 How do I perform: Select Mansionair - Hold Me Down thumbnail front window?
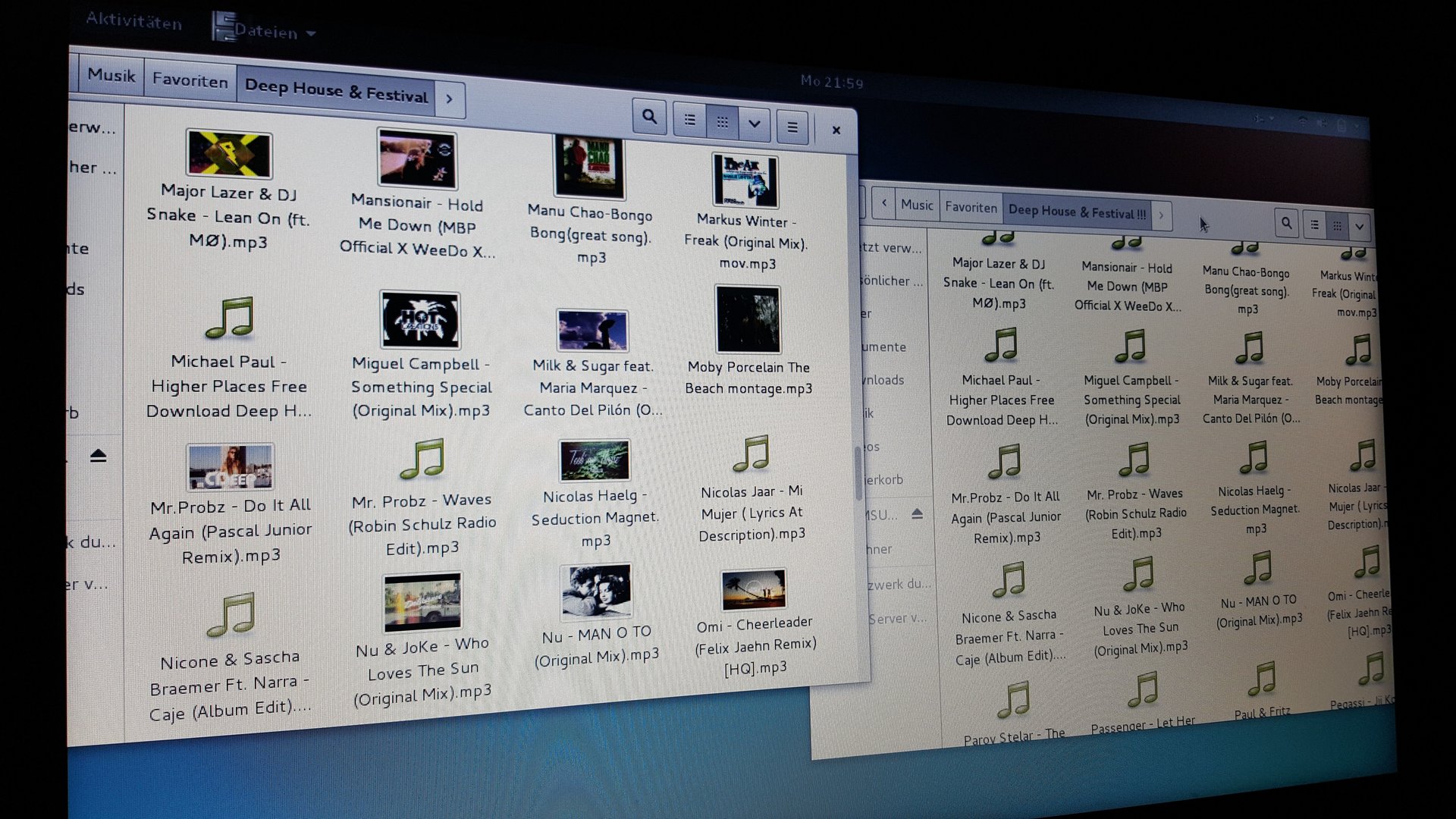pyautogui.click(x=417, y=158)
